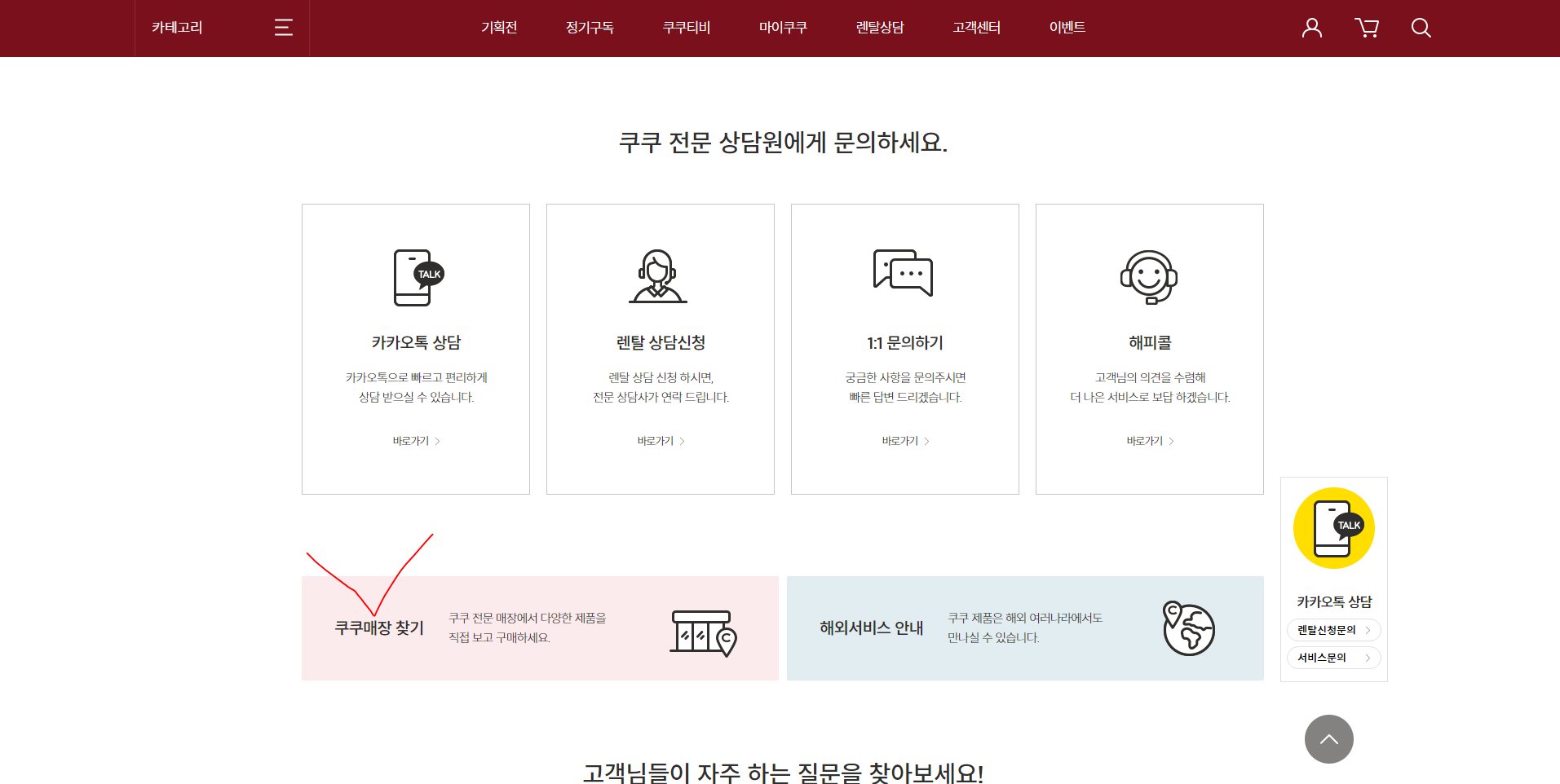Click text 쿠쿠 전문 매장에서 다양한 제품을
The image size is (1560, 784).
(x=528, y=618)
